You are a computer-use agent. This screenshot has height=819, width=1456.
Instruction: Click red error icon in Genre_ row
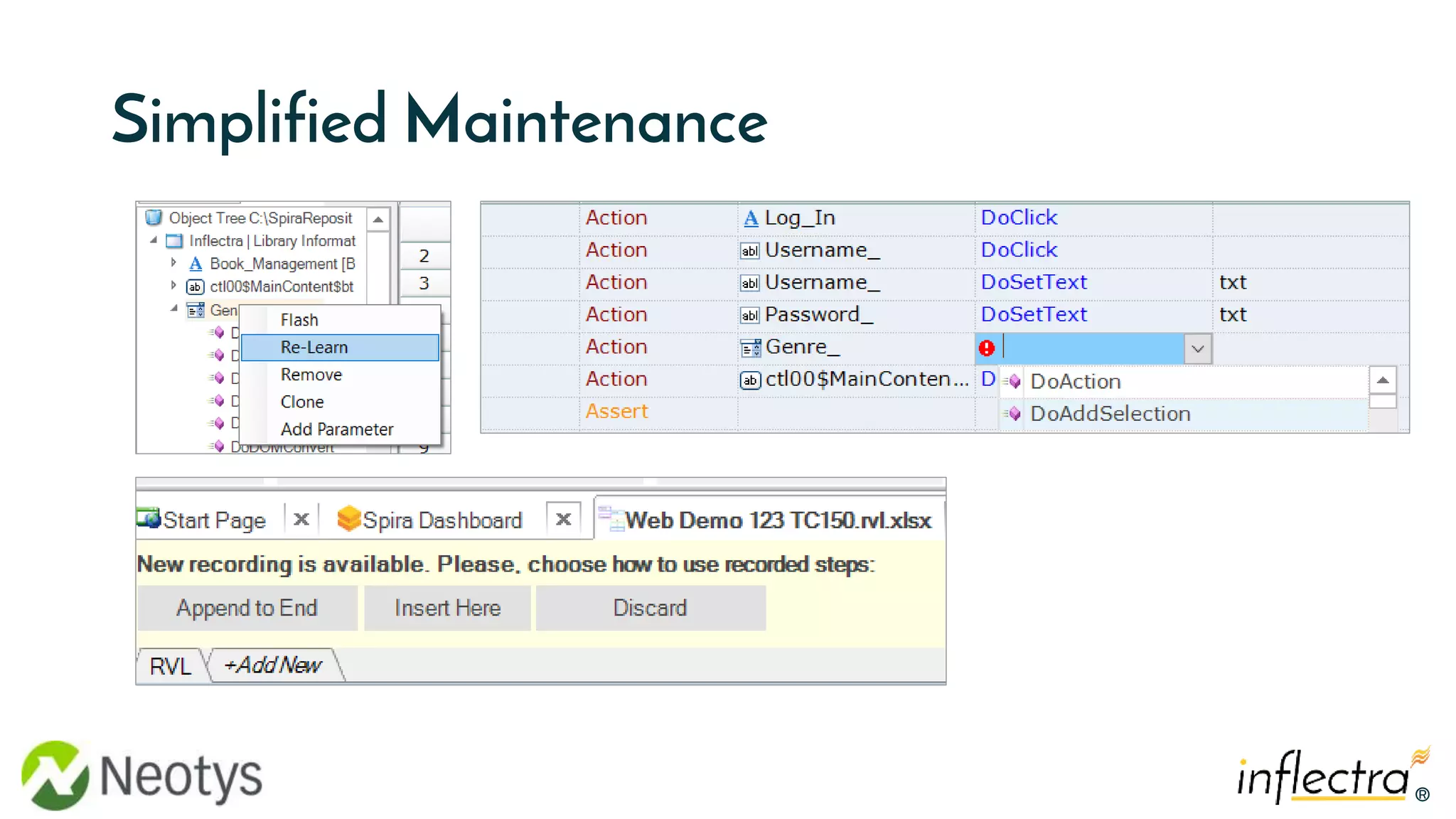(x=987, y=348)
